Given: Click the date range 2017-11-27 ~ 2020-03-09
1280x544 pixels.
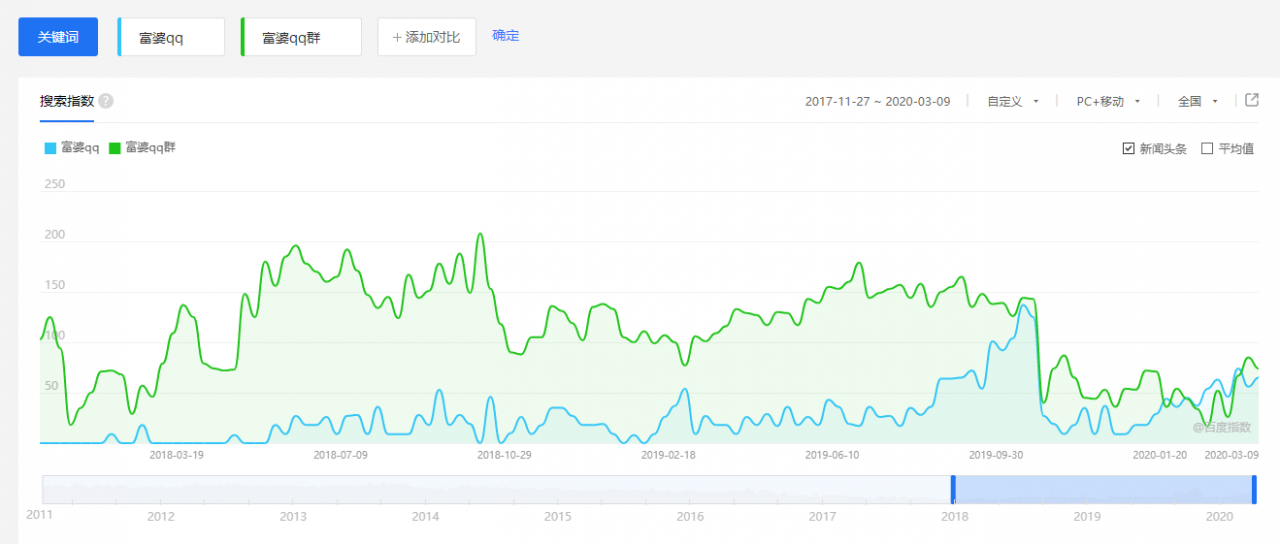Looking at the screenshot, I should (x=877, y=101).
